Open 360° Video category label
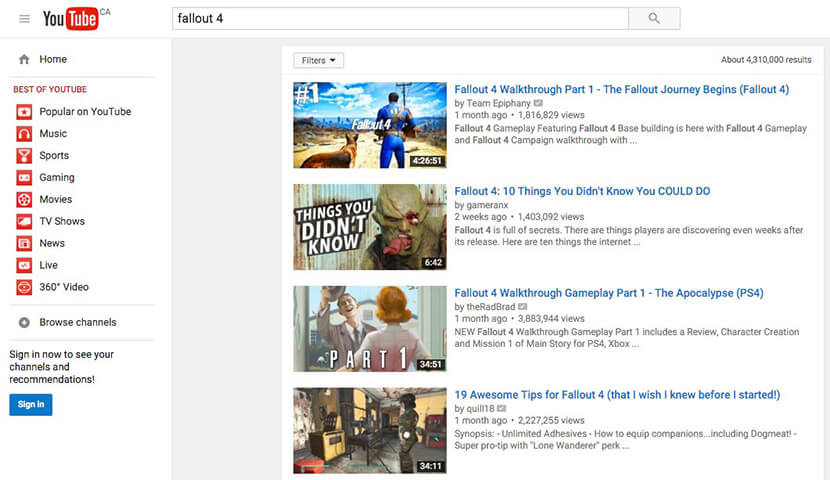The image size is (830, 480). click(64, 287)
